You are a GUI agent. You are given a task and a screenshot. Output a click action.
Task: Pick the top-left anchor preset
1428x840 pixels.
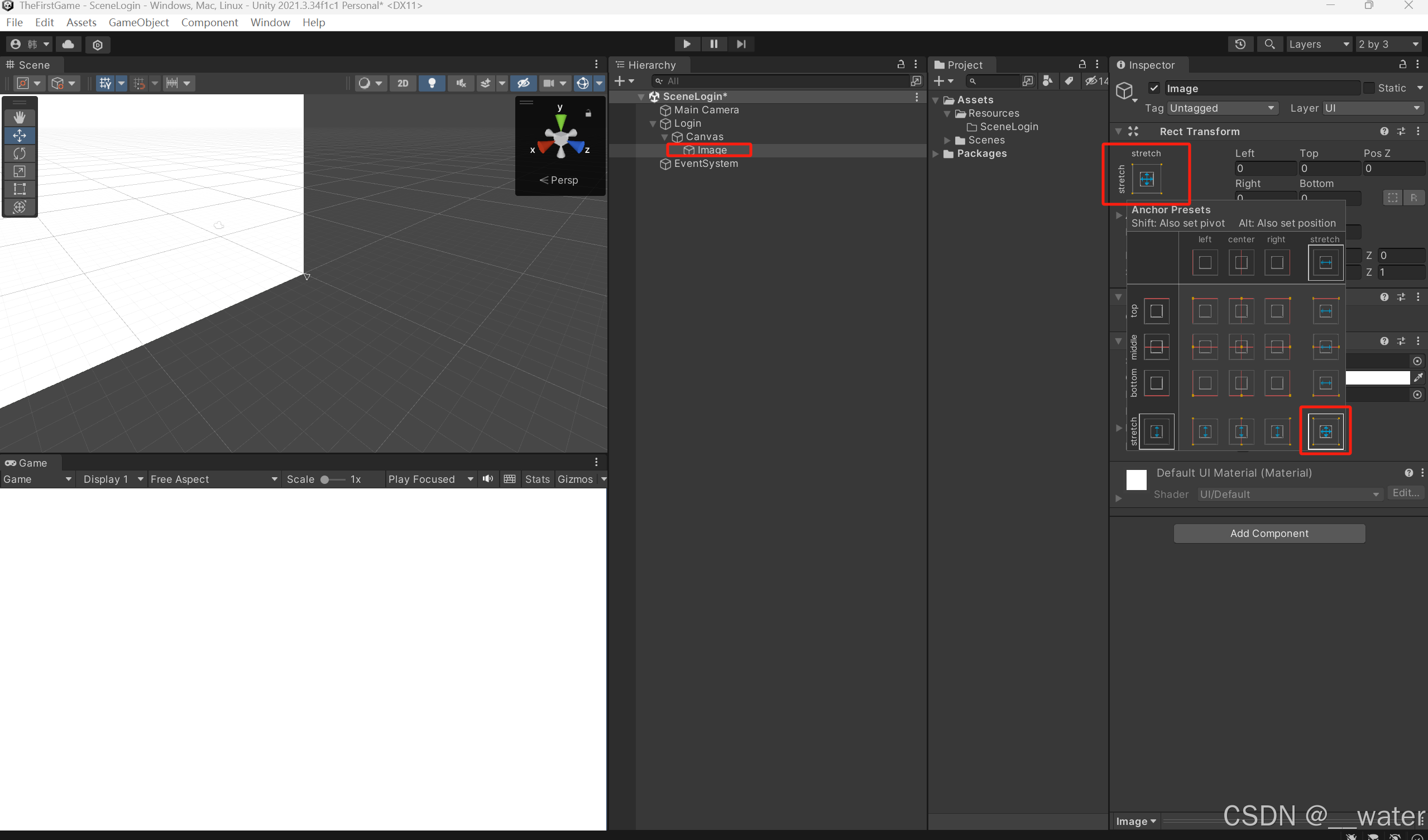tap(1205, 311)
